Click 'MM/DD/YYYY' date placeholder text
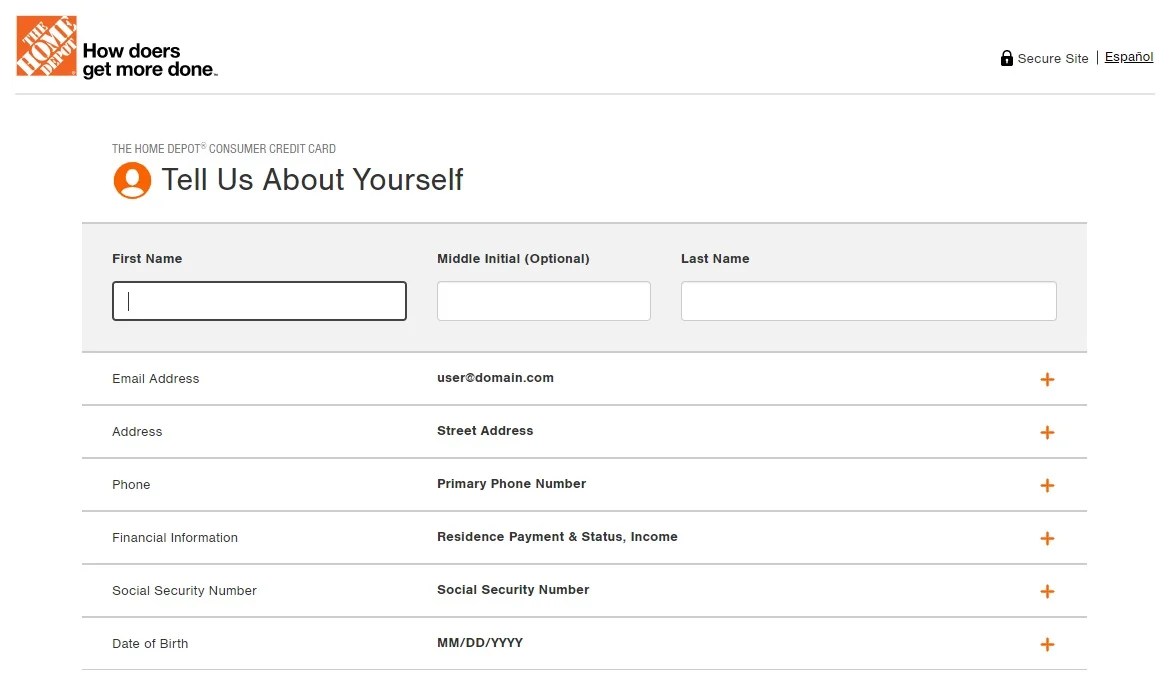 point(480,643)
